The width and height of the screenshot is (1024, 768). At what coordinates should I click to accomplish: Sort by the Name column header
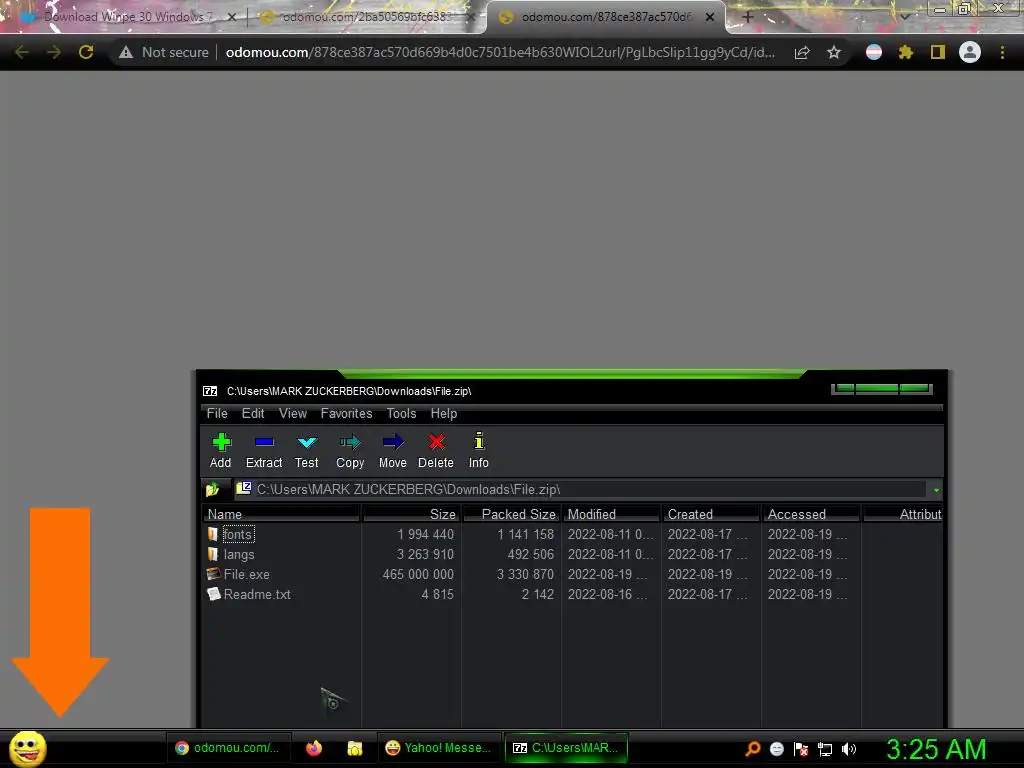pyautogui.click(x=281, y=514)
